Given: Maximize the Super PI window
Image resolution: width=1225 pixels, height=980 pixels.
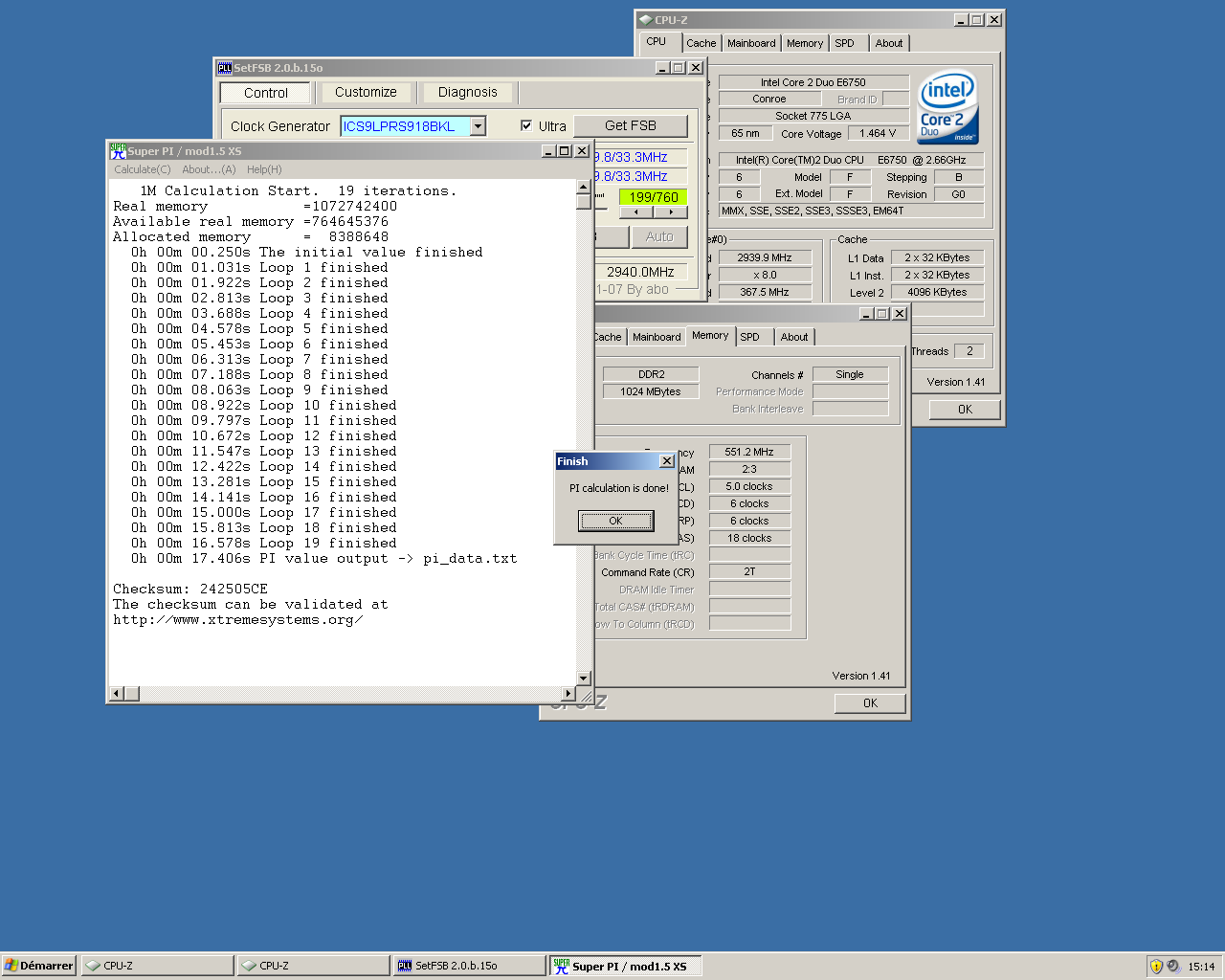Looking at the screenshot, I should point(564,151).
